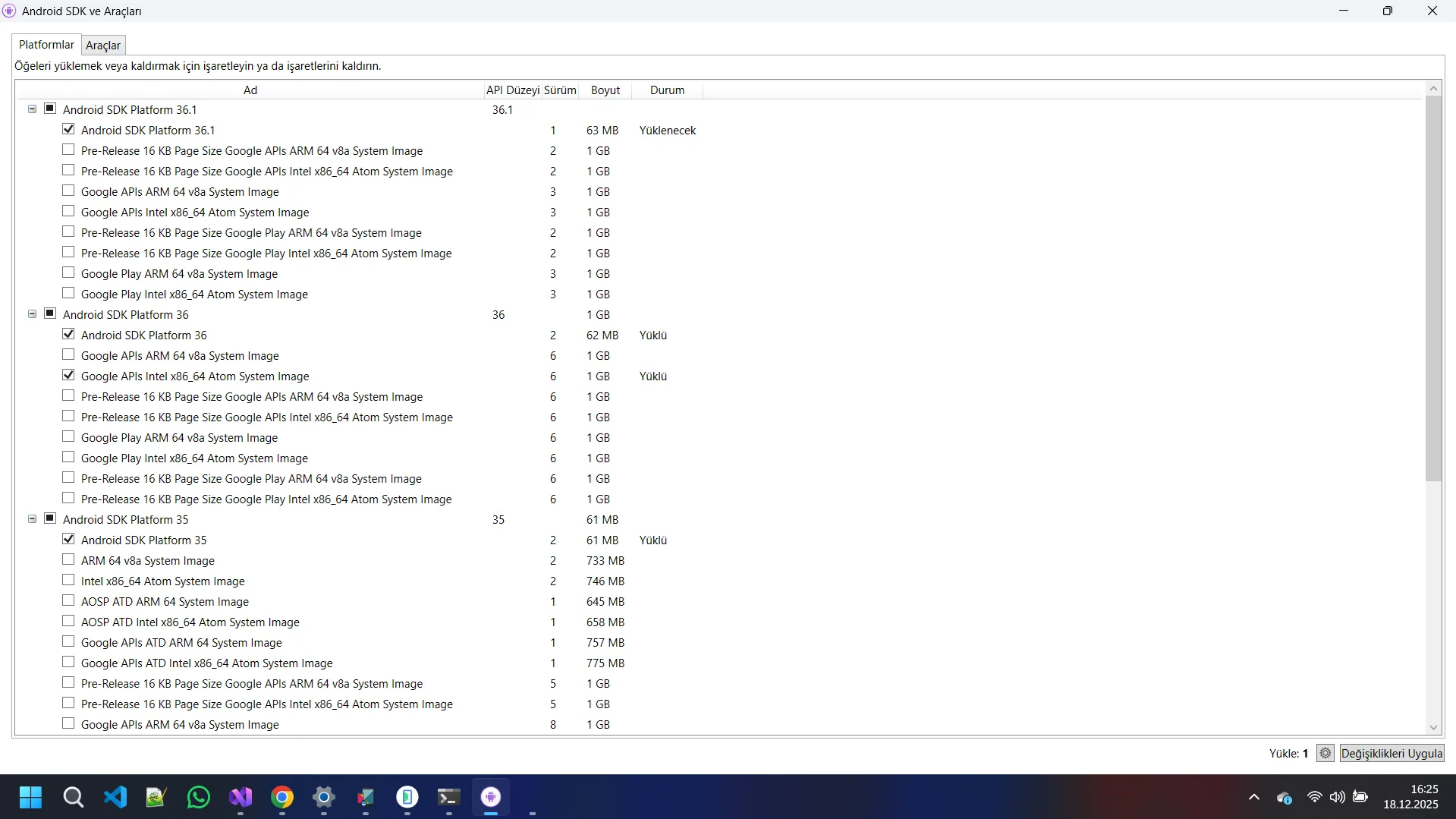1456x819 pixels.
Task: Click the Yüklenecek status text
Action: pyautogui.click(x=668, y=131)
